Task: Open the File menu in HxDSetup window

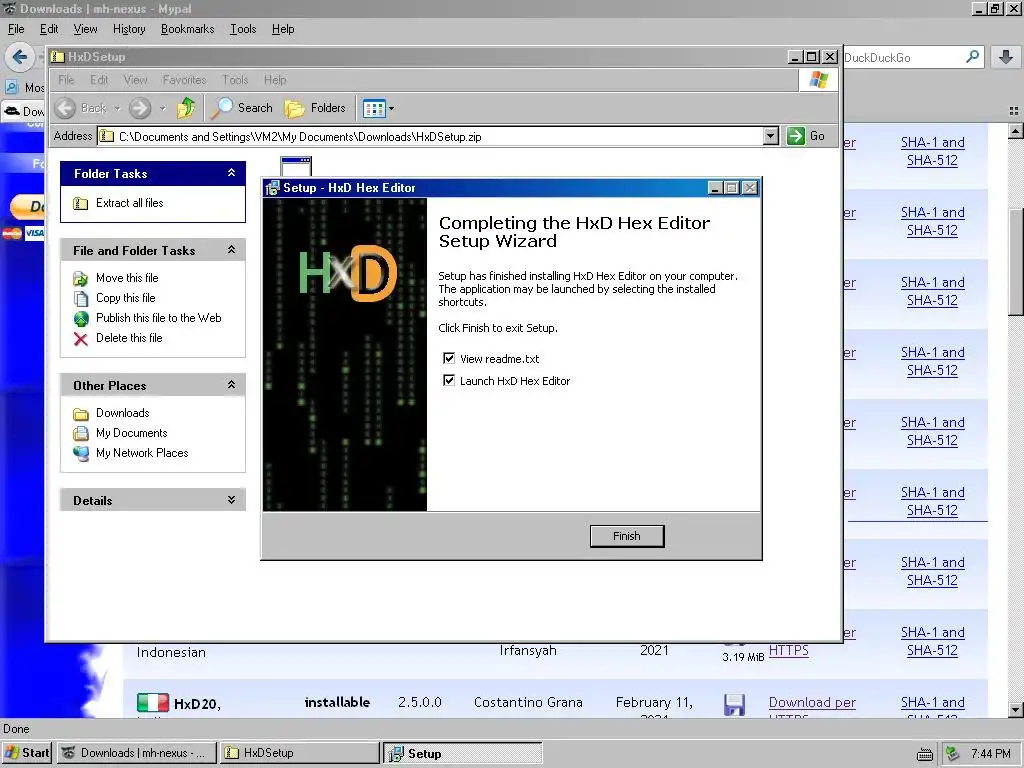Action: click(x=66, y=80)
